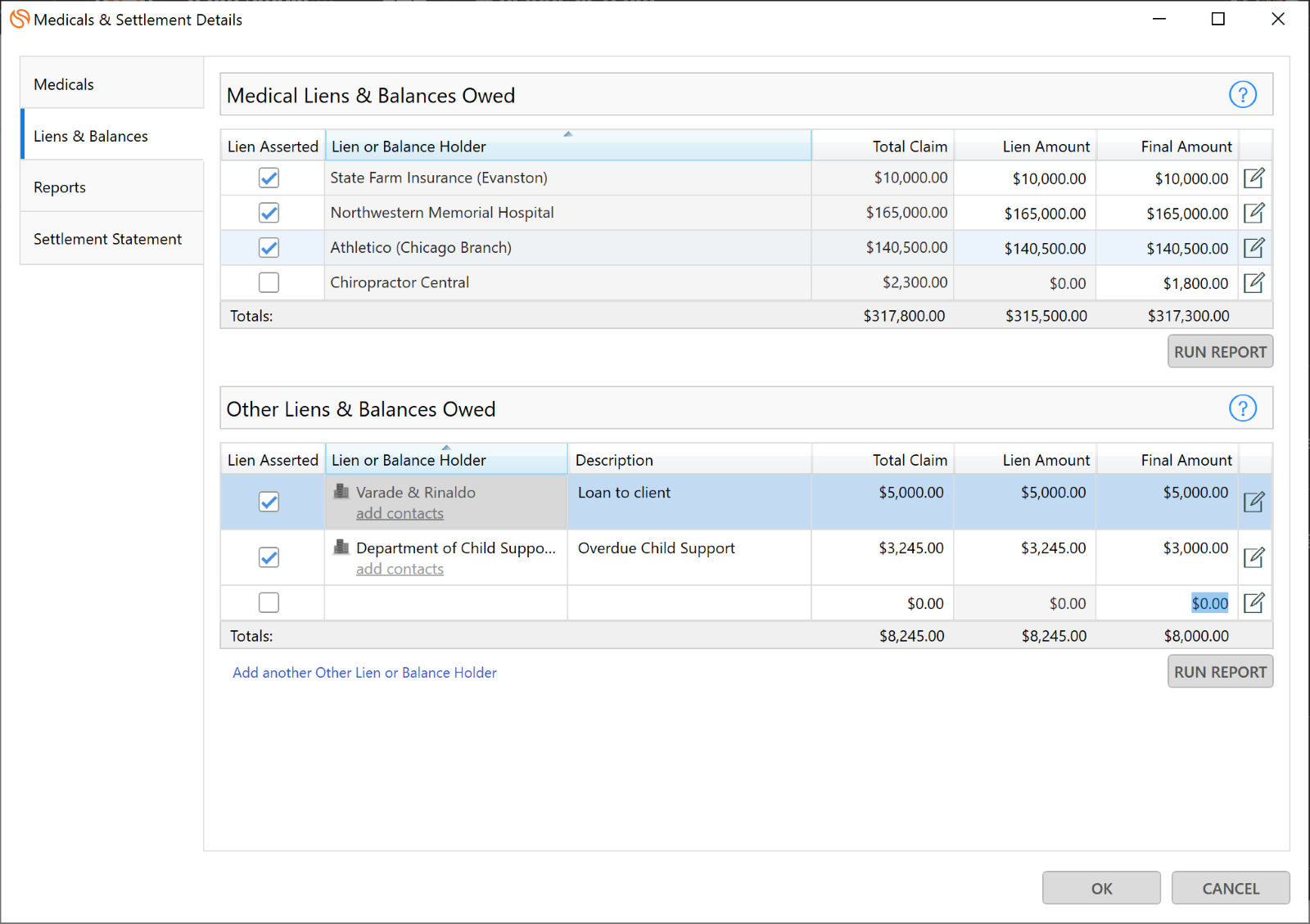Edit the Chiropractor Central lien row

click(1254, 282)
